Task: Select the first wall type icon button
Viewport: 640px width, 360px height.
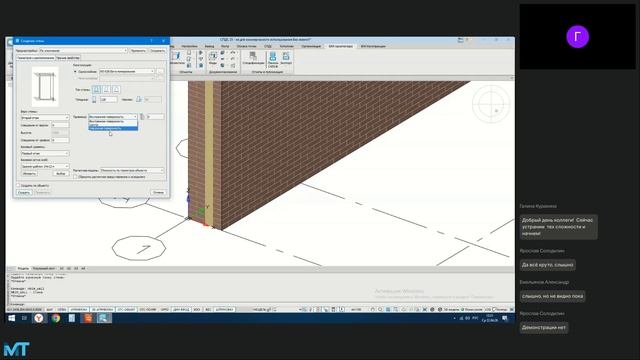Action: tap(96, 89)
